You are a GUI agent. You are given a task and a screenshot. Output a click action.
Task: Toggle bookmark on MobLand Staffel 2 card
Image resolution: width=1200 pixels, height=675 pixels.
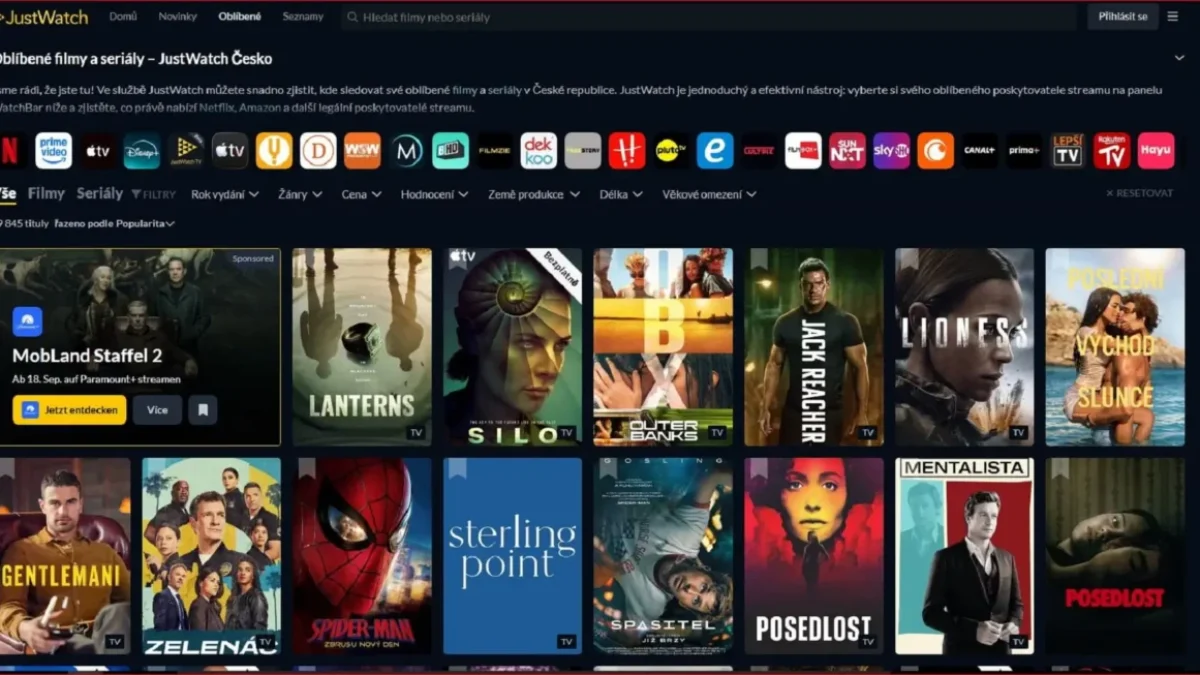pos(203,410)
